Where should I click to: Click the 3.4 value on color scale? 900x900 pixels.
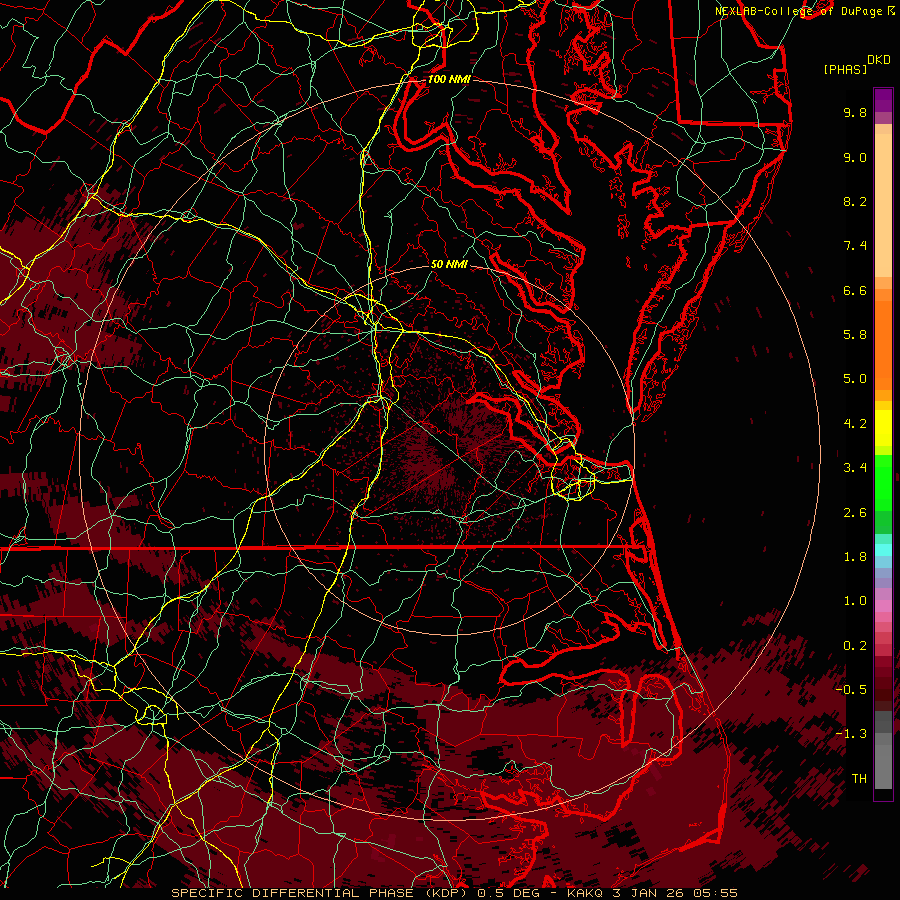point(855,468)
